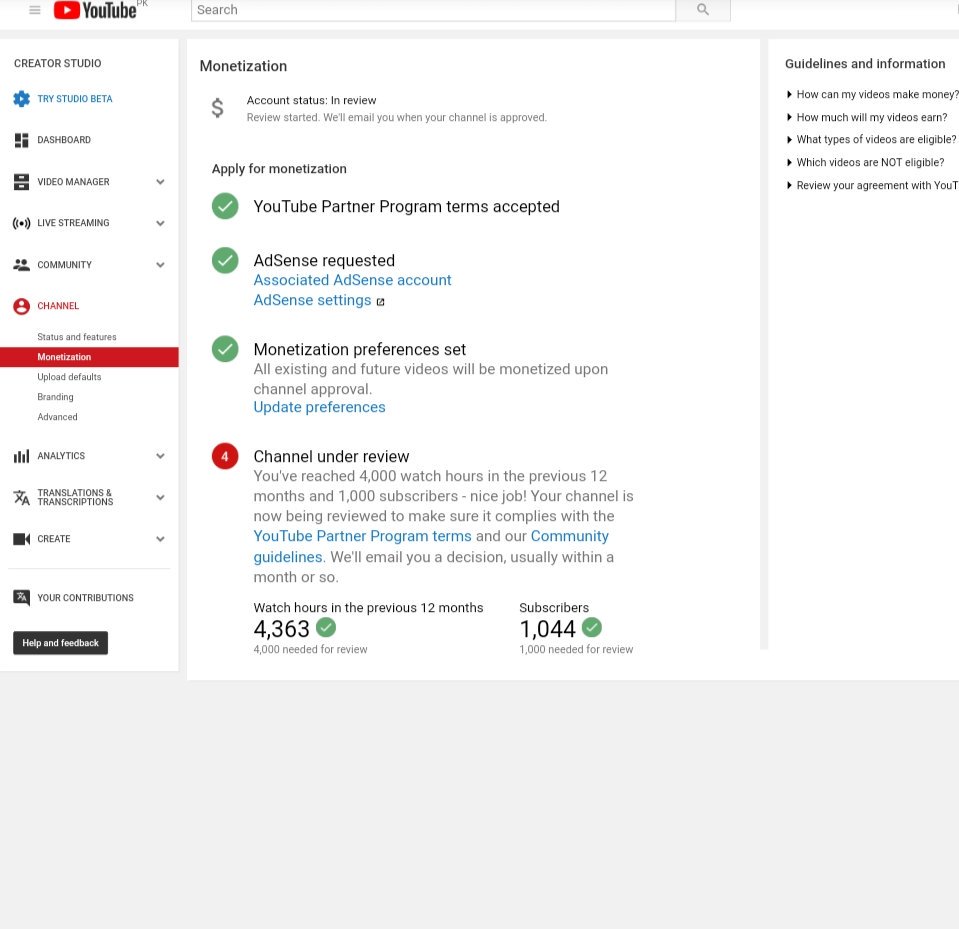Click the Community people icon
959x929 pixels.
[21, 265]
